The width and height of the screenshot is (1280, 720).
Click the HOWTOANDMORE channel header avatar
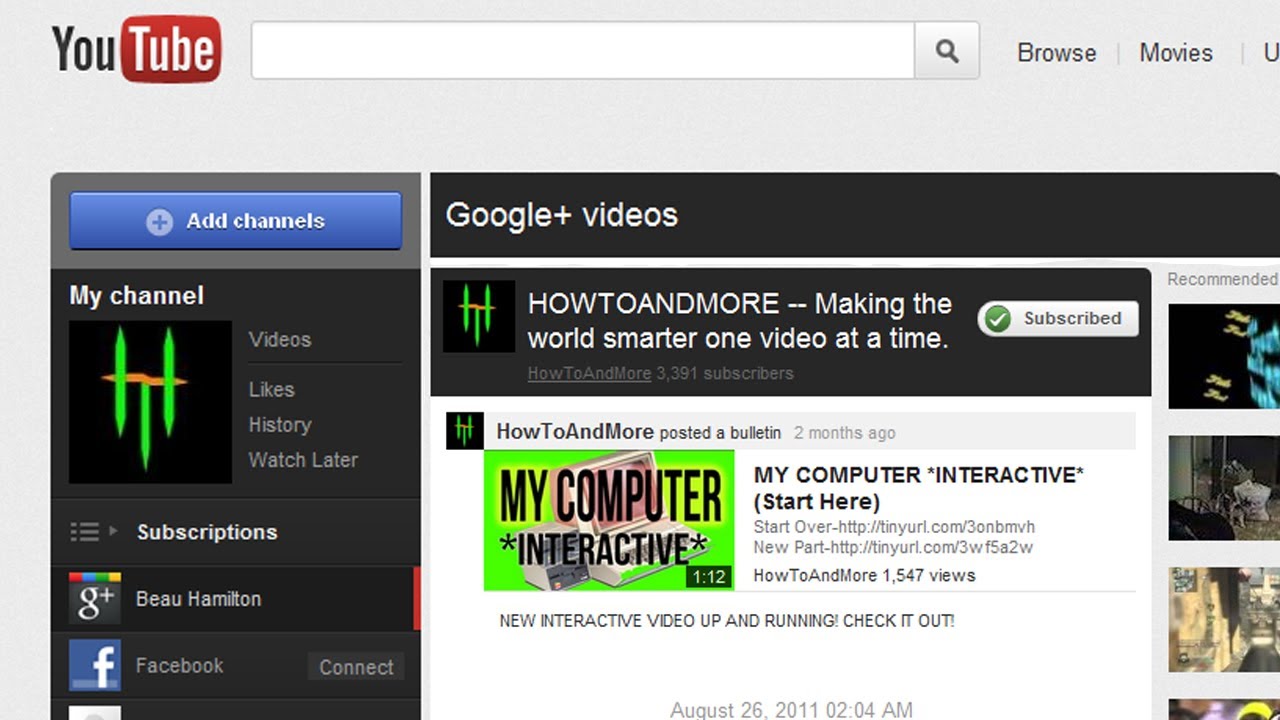click(x=479, y=316)
